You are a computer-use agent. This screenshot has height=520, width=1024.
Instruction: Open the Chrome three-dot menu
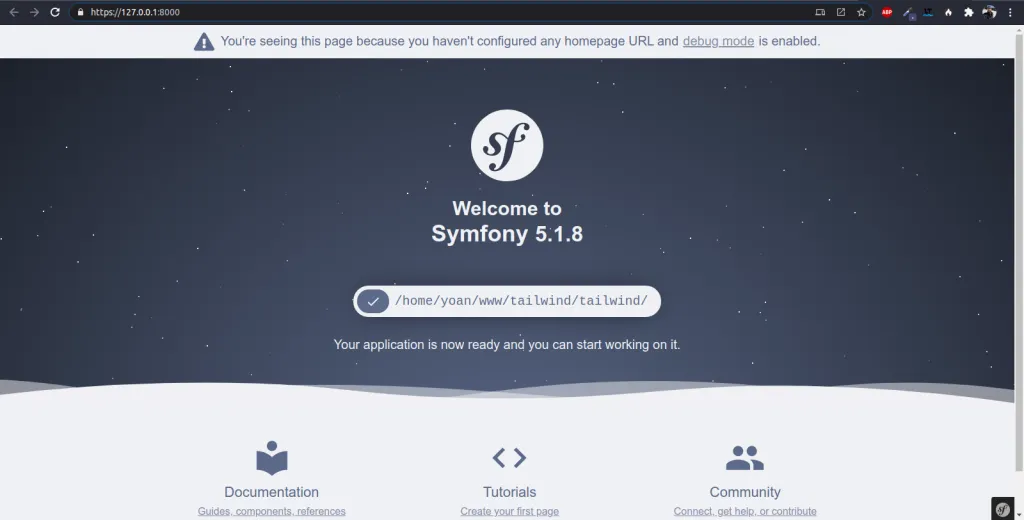[1011, 12]
